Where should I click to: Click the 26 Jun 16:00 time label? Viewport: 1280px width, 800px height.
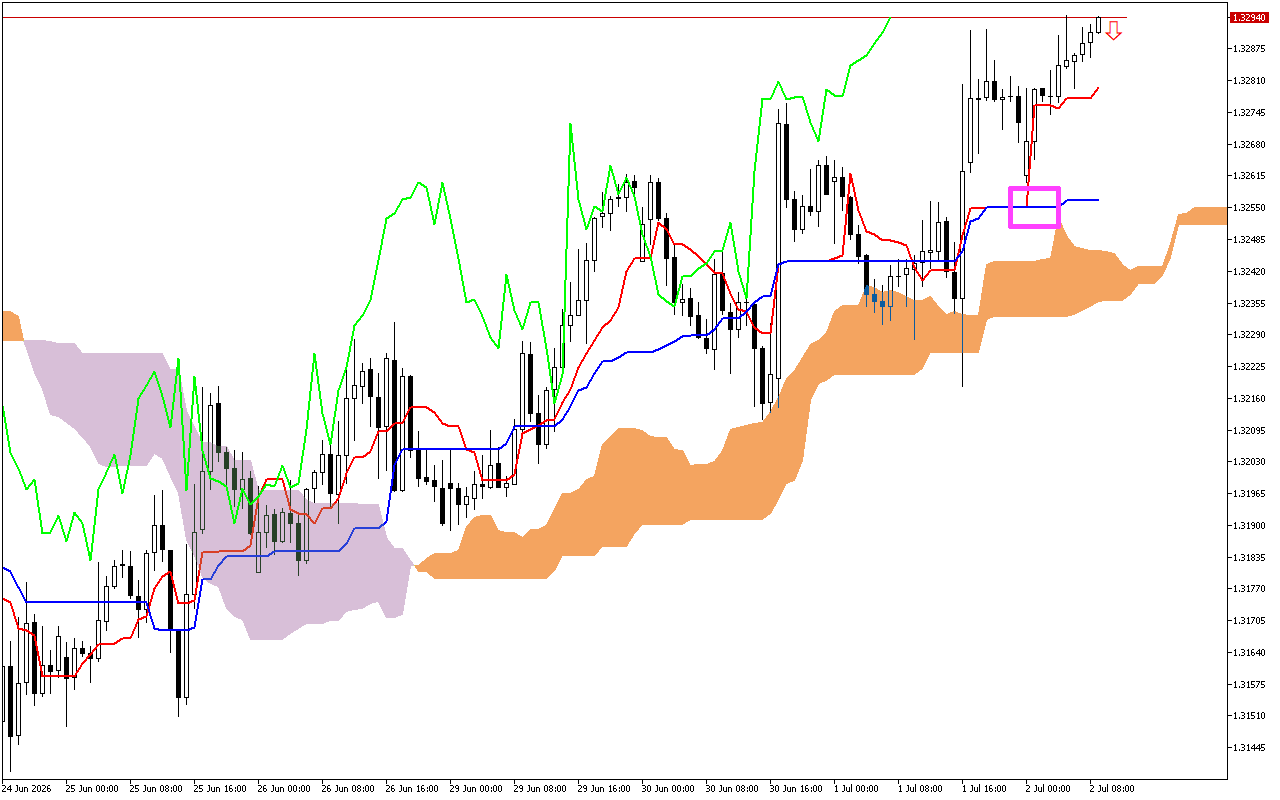tap(412, 788)
